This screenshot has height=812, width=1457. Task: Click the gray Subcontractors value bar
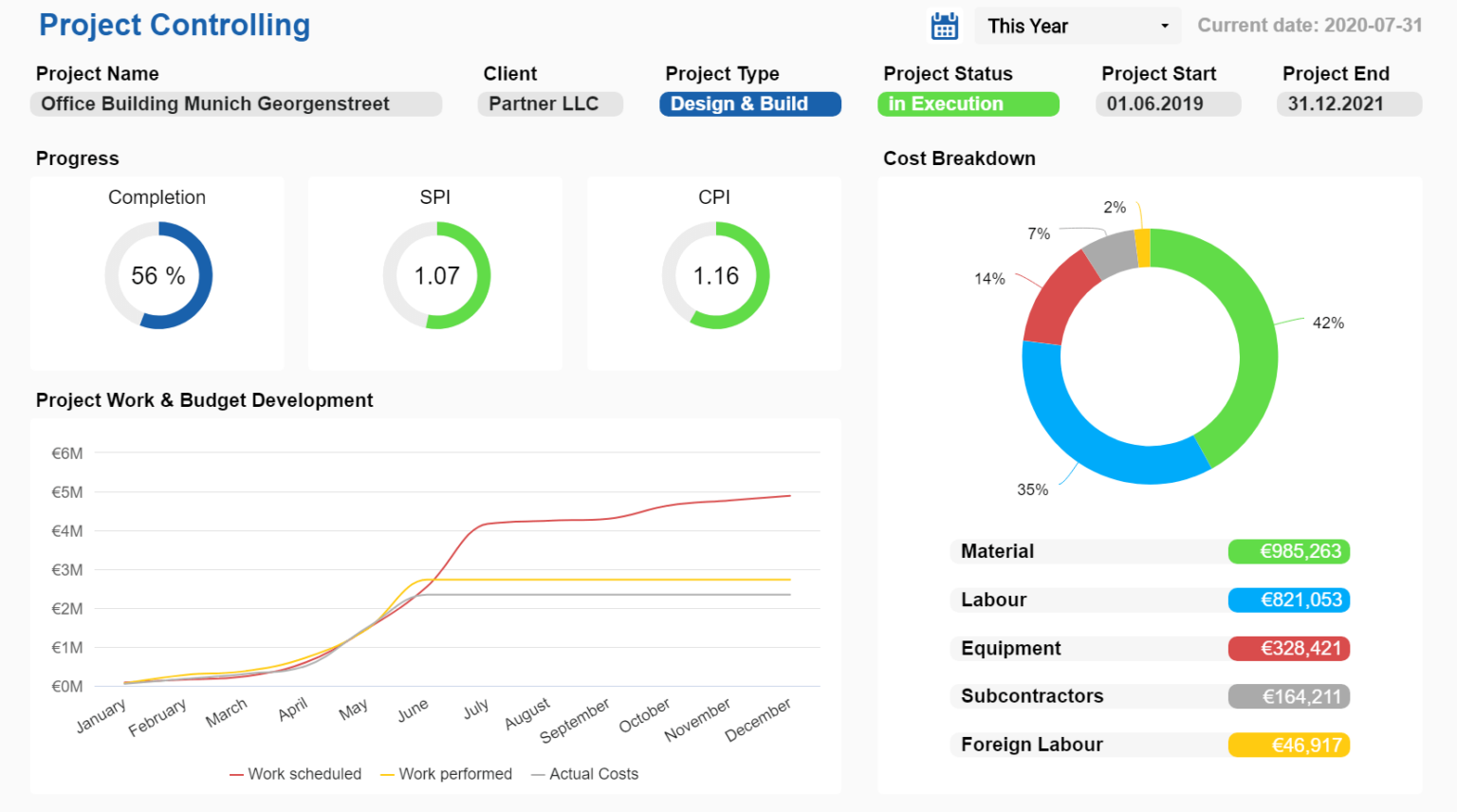[x=1288, y=695]
